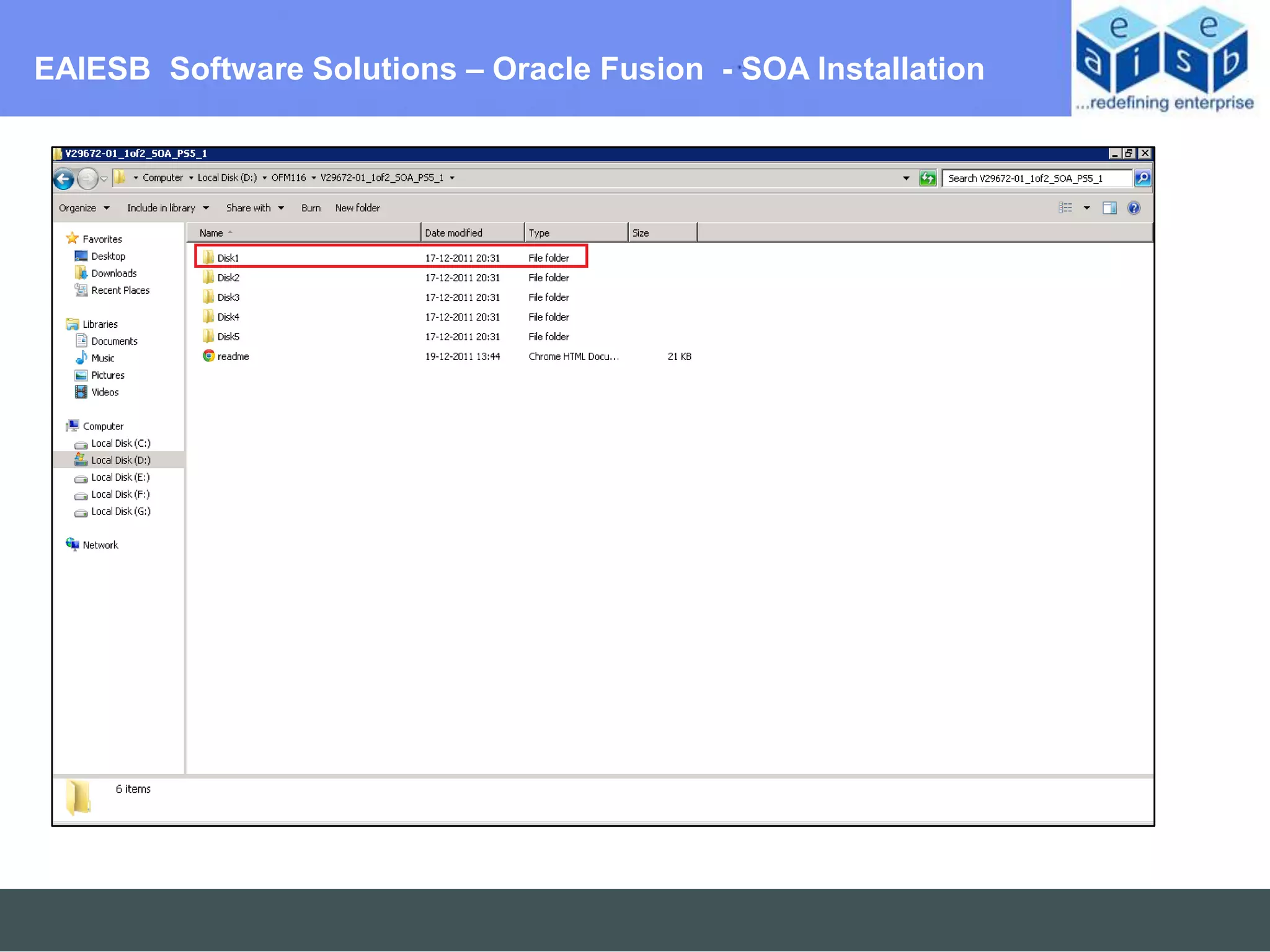Select the Disk4 folder
The height and width of the screenshot is (952, 1270).
(228, 317)
